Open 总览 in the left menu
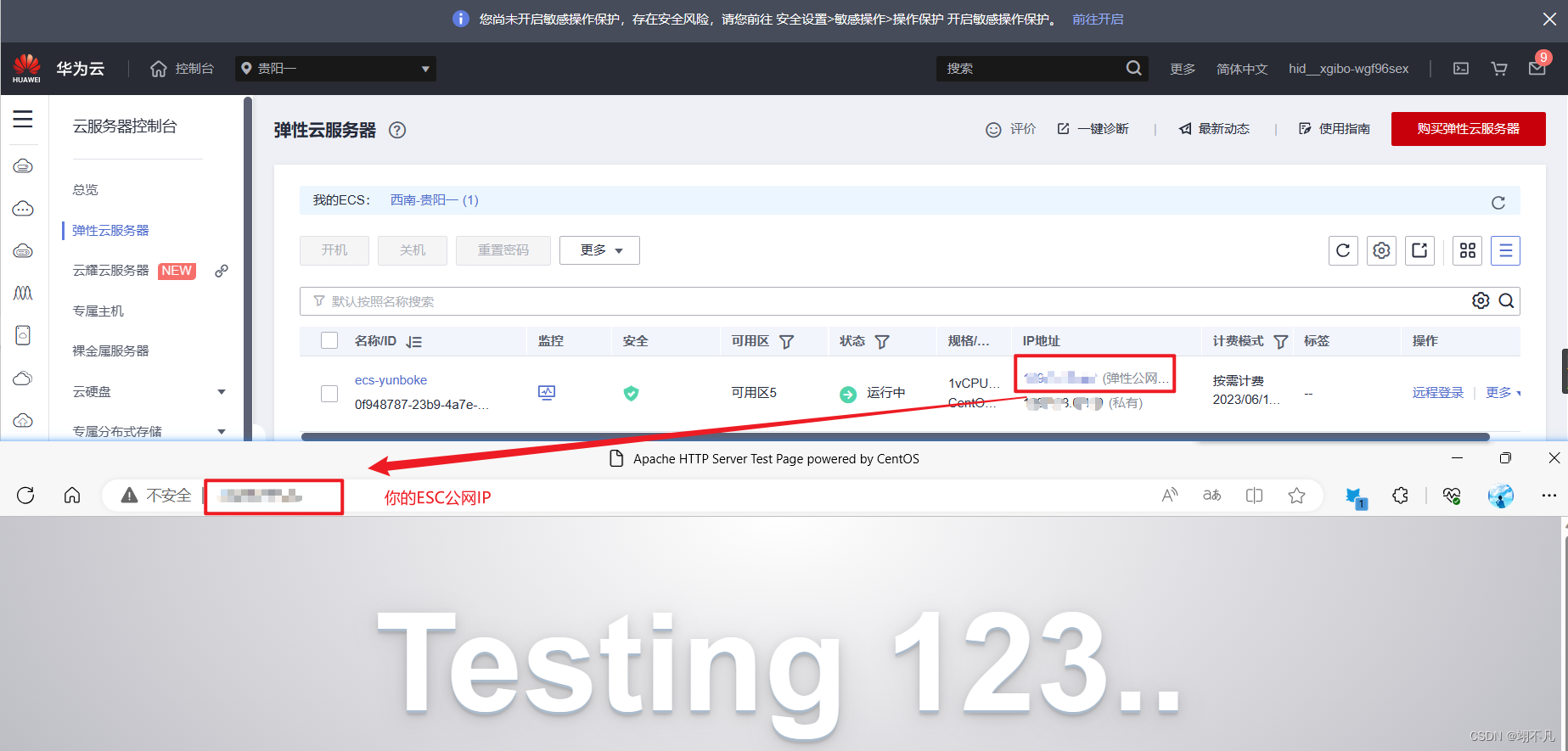 pyautogui.click(x=86, y=189)
